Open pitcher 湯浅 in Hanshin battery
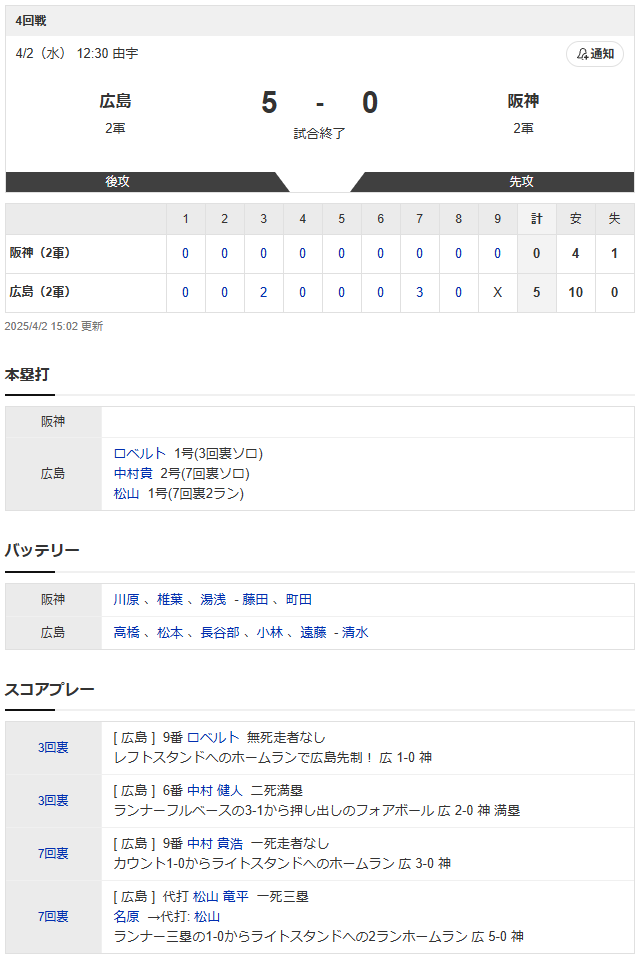This screenshot has width=640, height=962. 213,599
